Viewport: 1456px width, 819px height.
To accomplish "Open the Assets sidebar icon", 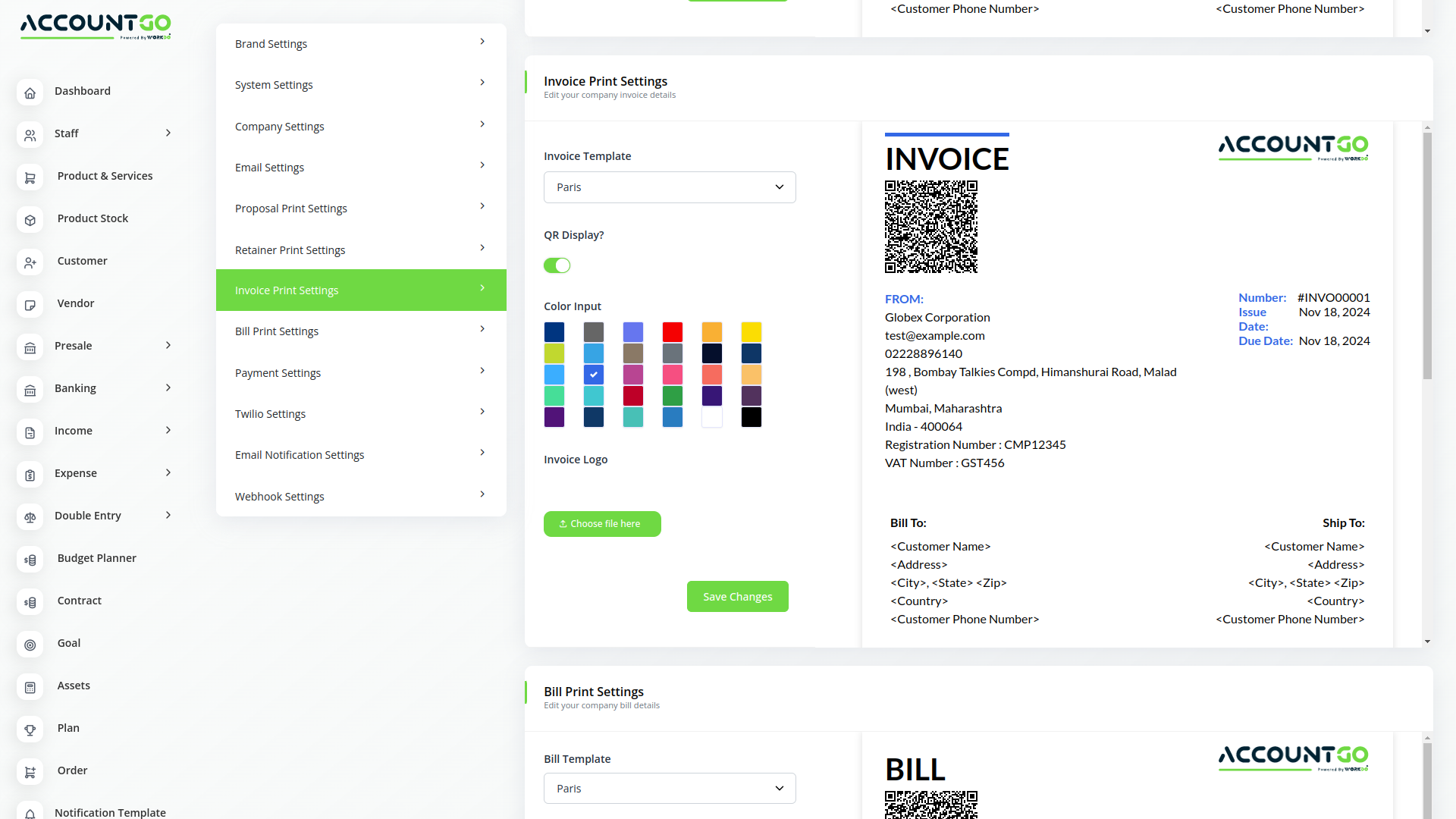I will (30, 687).
